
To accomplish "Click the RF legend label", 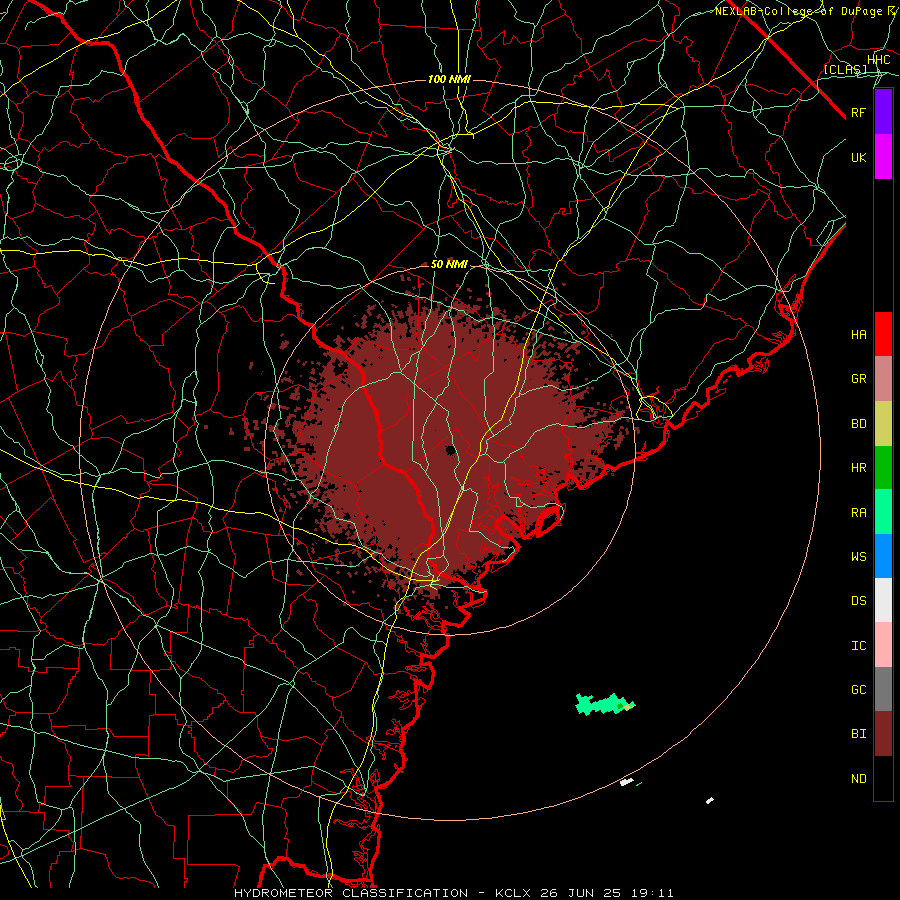I will (859, 112).
